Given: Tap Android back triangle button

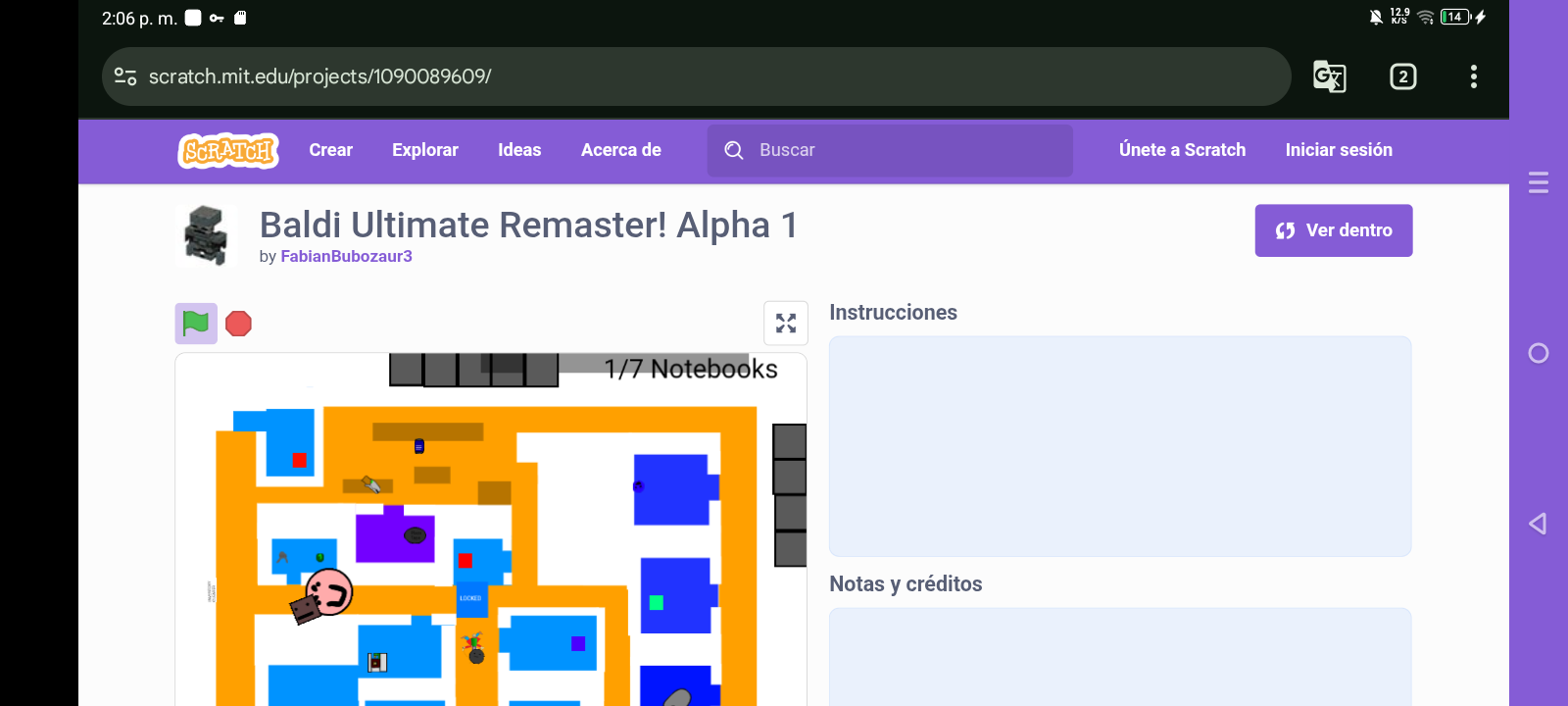Looking at the screenshot, I should tap(1538, 524).
